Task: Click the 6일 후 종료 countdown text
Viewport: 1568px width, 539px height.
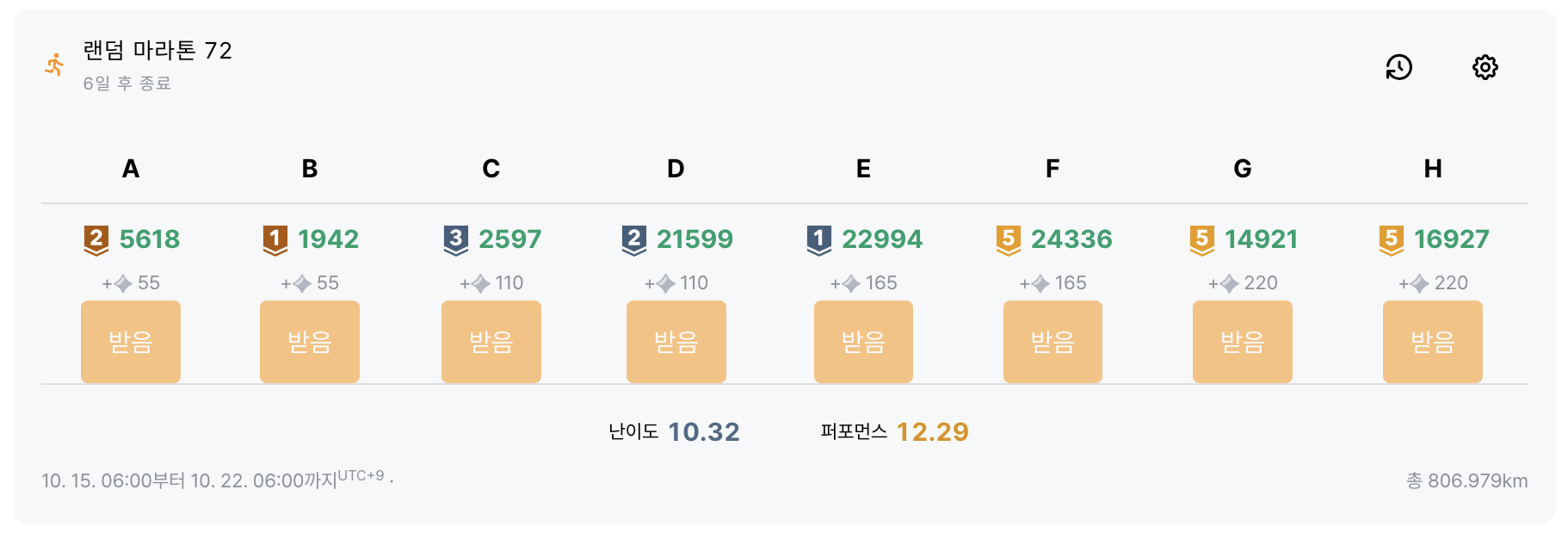Action: pyautogui.click(x=126, y=84)
